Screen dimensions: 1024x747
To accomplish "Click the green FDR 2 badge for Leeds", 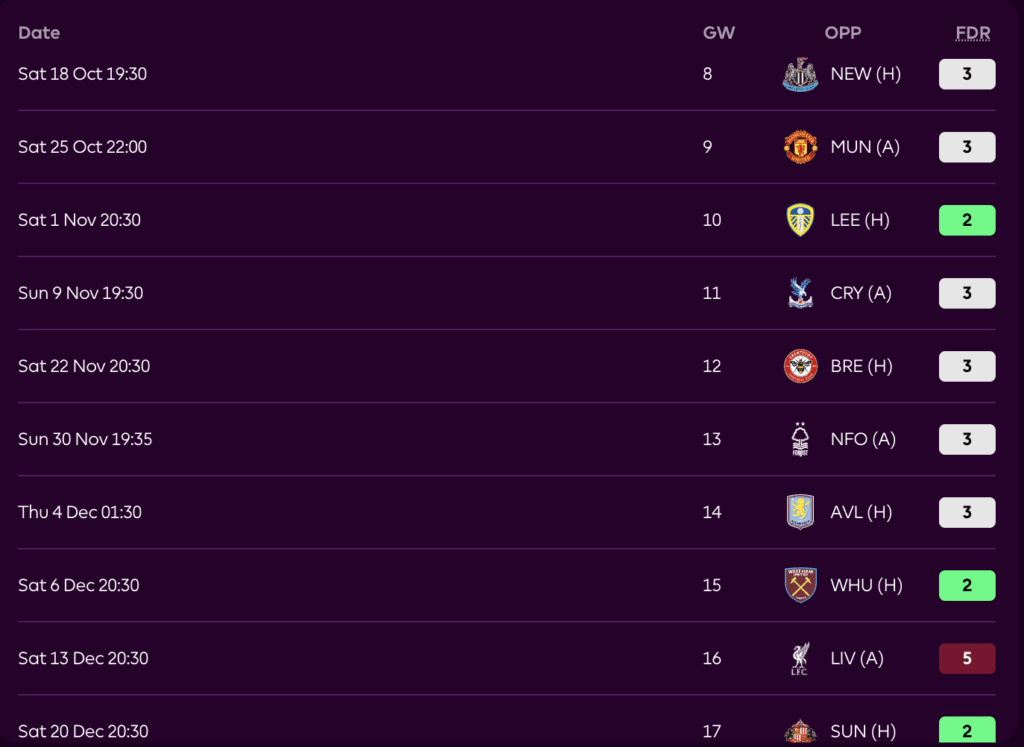I will 967,220.
